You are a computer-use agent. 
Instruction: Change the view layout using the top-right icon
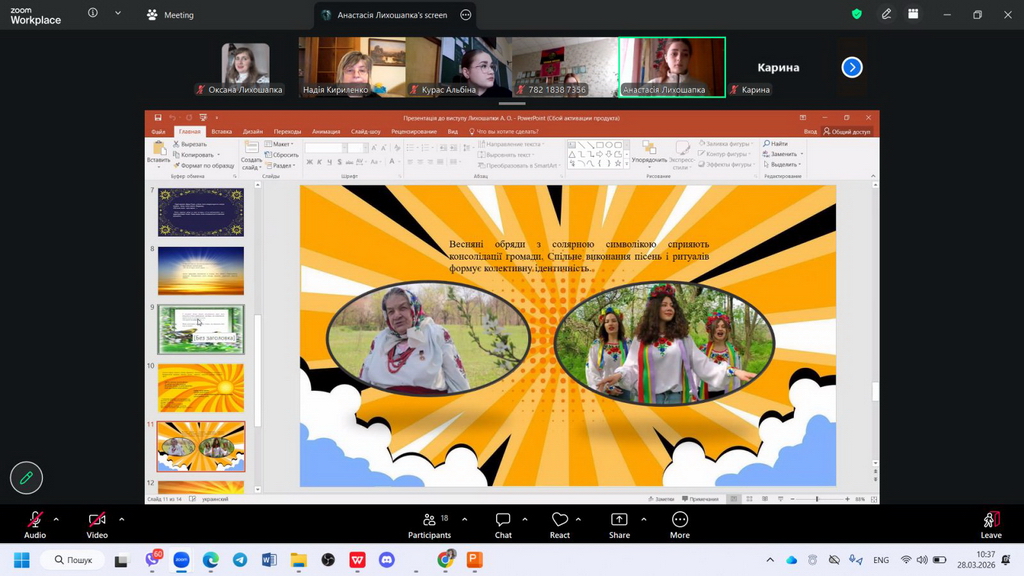(913, 15)
